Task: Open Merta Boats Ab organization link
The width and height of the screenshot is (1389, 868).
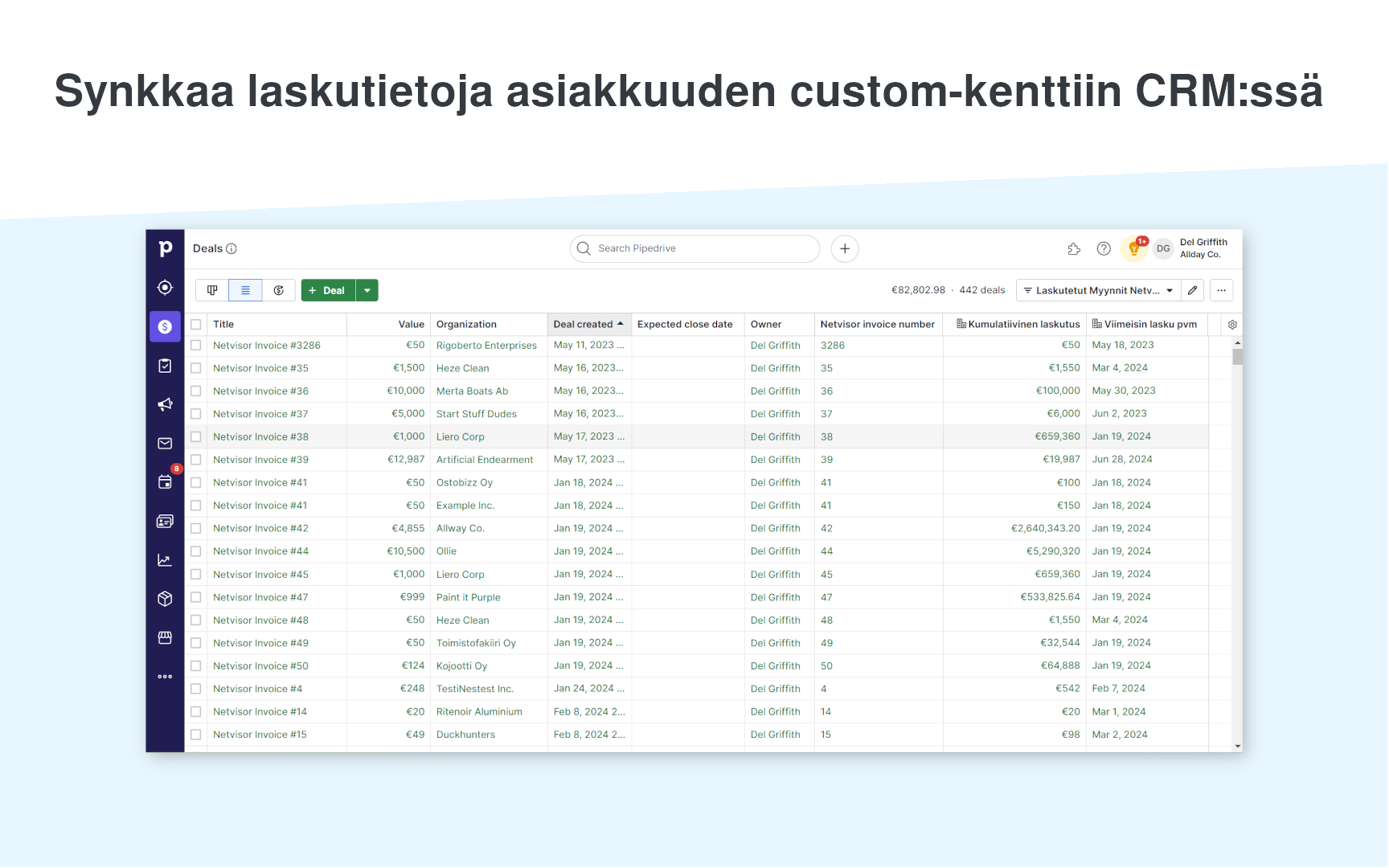Action: (472, 391)
